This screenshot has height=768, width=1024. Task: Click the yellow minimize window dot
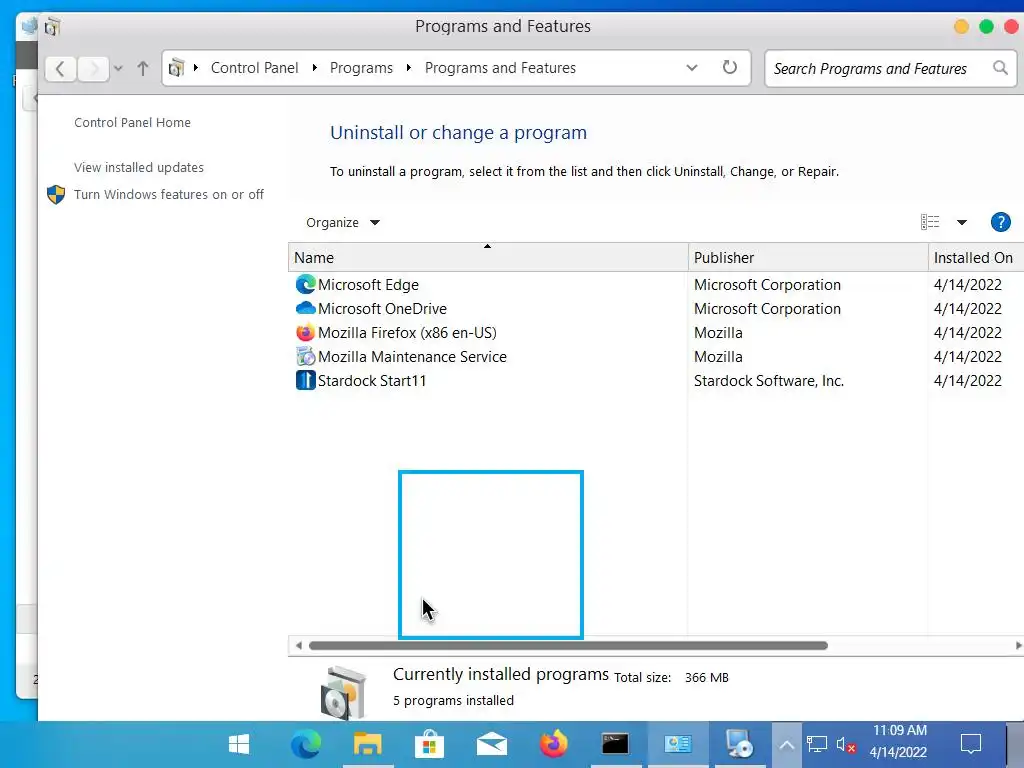point(961,26)
